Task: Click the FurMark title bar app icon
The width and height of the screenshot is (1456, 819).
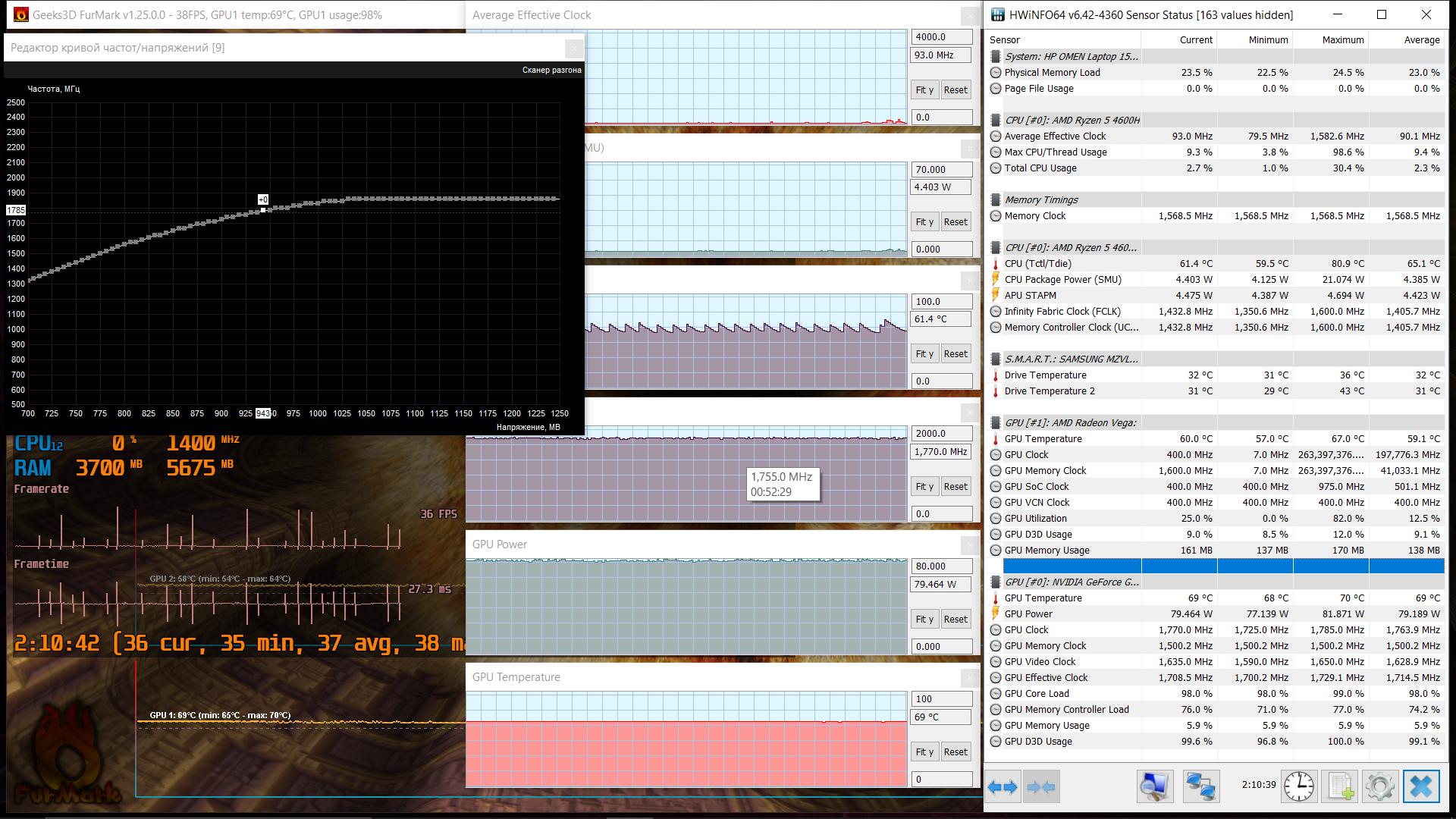Action: coord(21,14)
